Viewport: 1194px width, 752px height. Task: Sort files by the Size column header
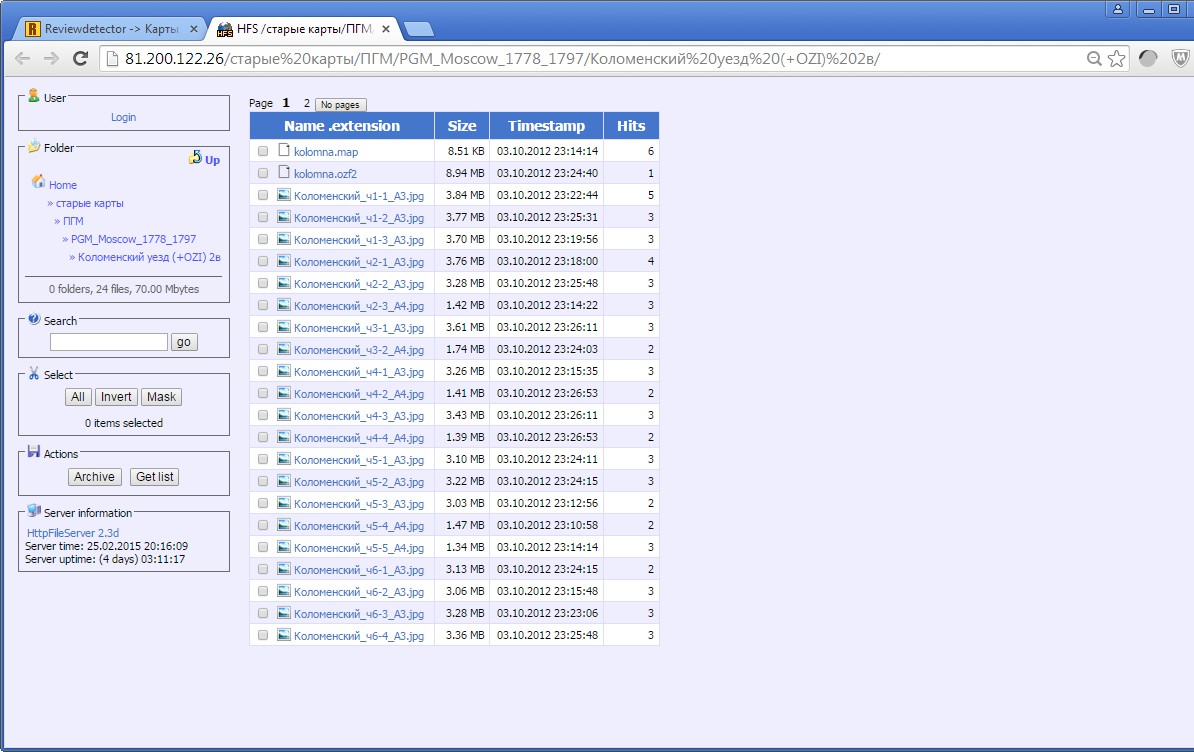coord(462,126)
